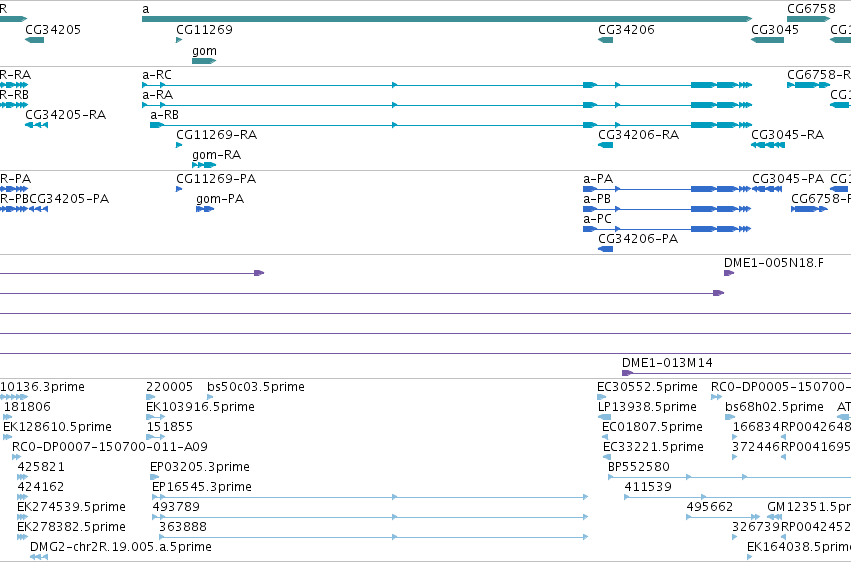Click CG34206-PA protein label
The height and width of the screenshot is (562, 851).
coord(638,239)
